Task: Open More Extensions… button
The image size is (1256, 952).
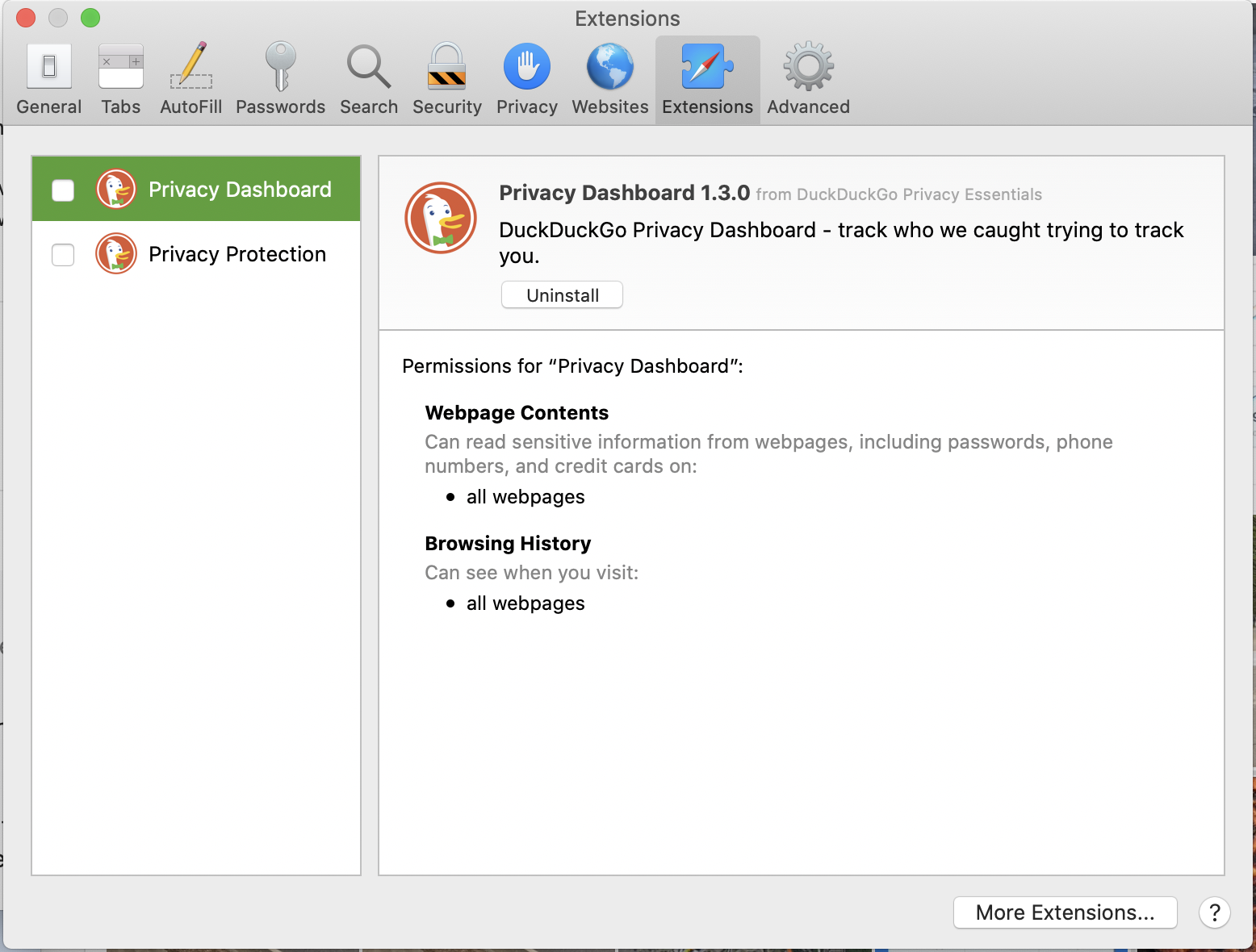Action: coord(1066,912)
